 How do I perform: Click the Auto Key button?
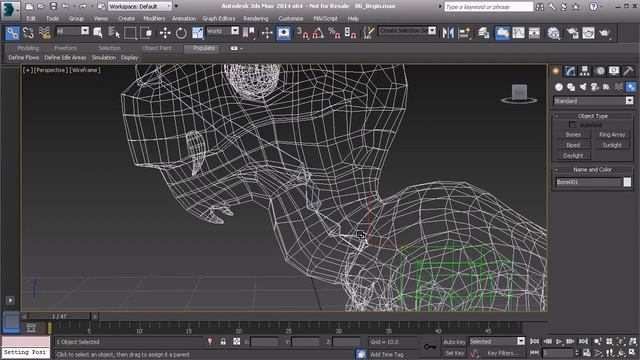[454, 342]
